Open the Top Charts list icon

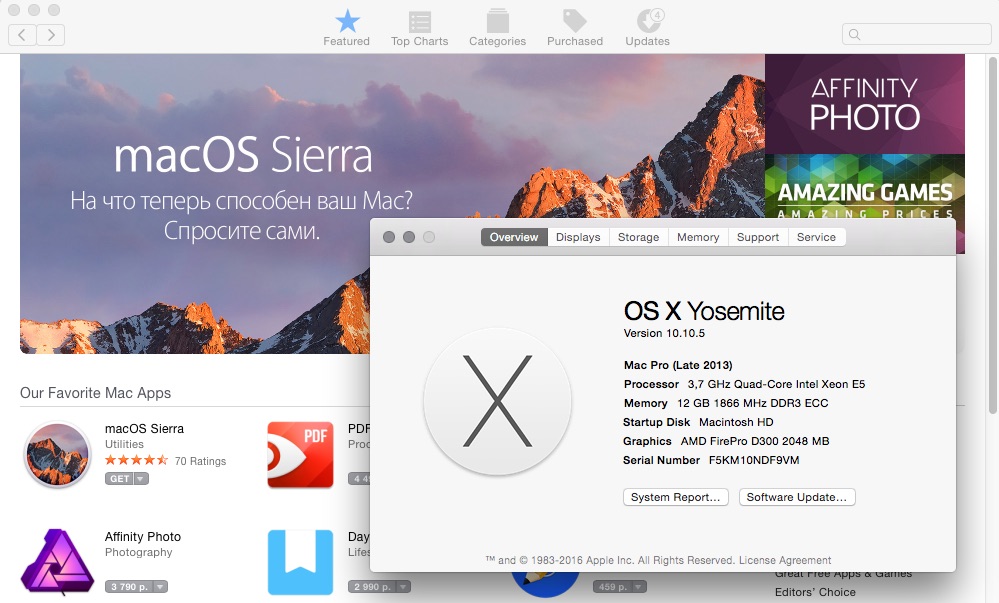pyautogui.click(x=420, y=21)
